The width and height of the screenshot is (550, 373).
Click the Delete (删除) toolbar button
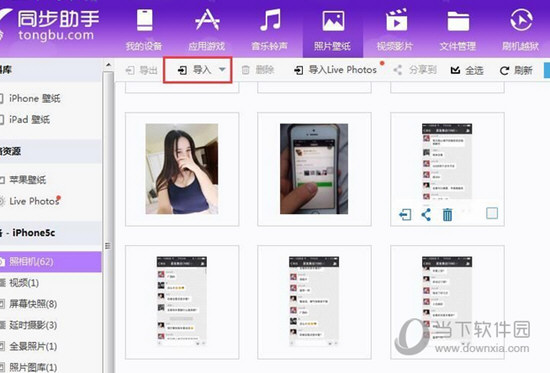[258, 70]
